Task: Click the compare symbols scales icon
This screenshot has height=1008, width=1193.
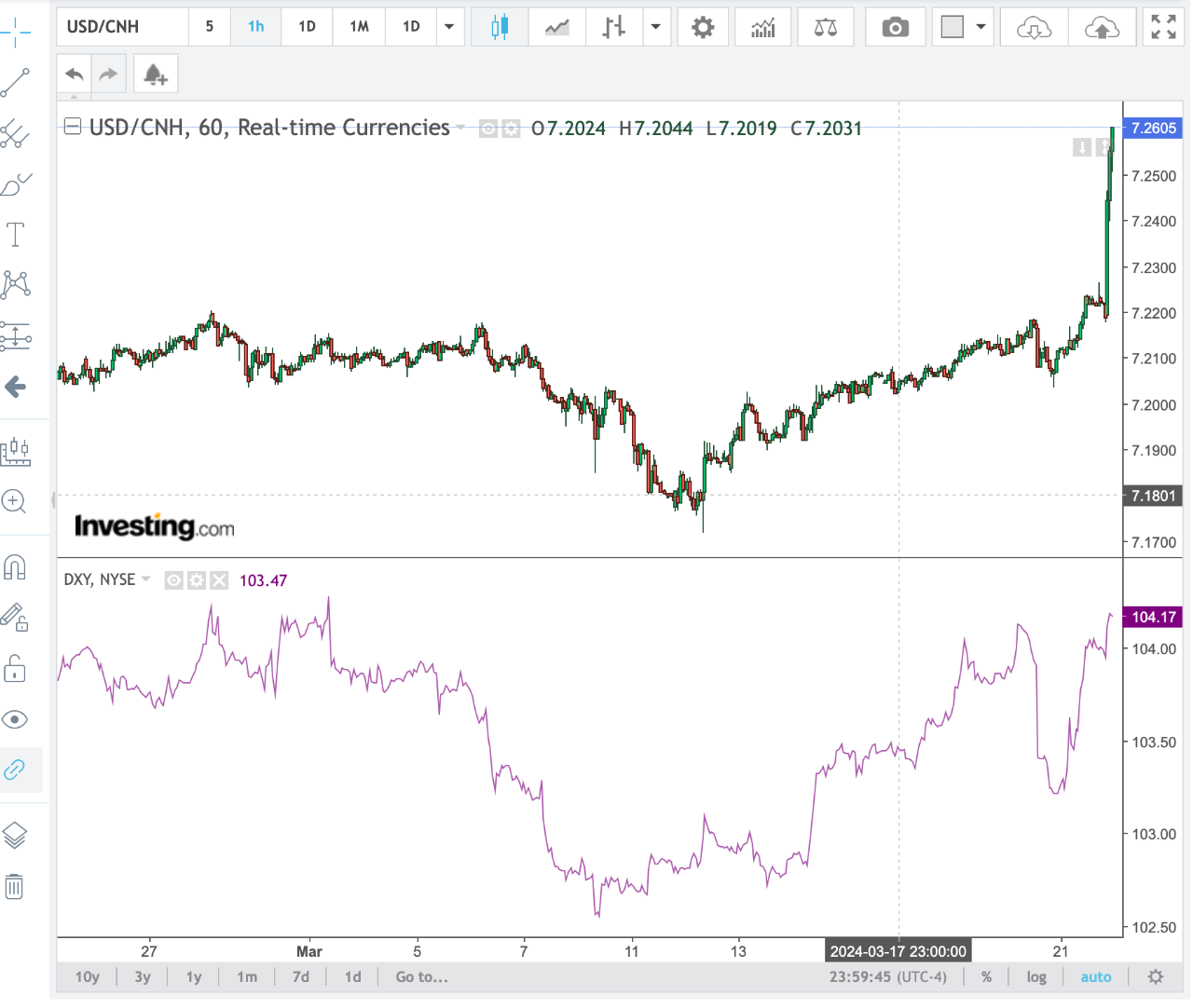Action: (x=825, y=27)
